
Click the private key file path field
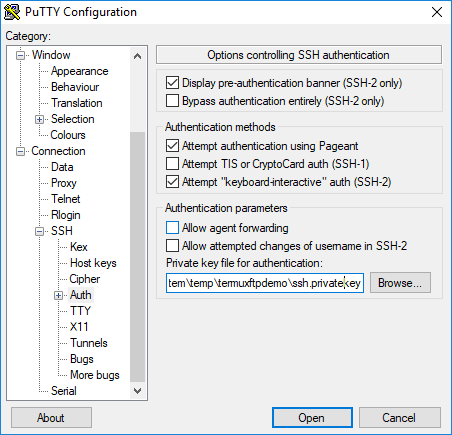pos(265,283)
